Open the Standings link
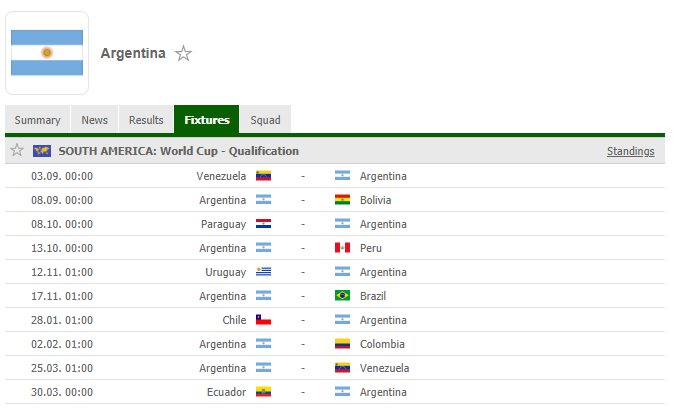This screenshot has height=418, width=679. click(x=630, y=151)
